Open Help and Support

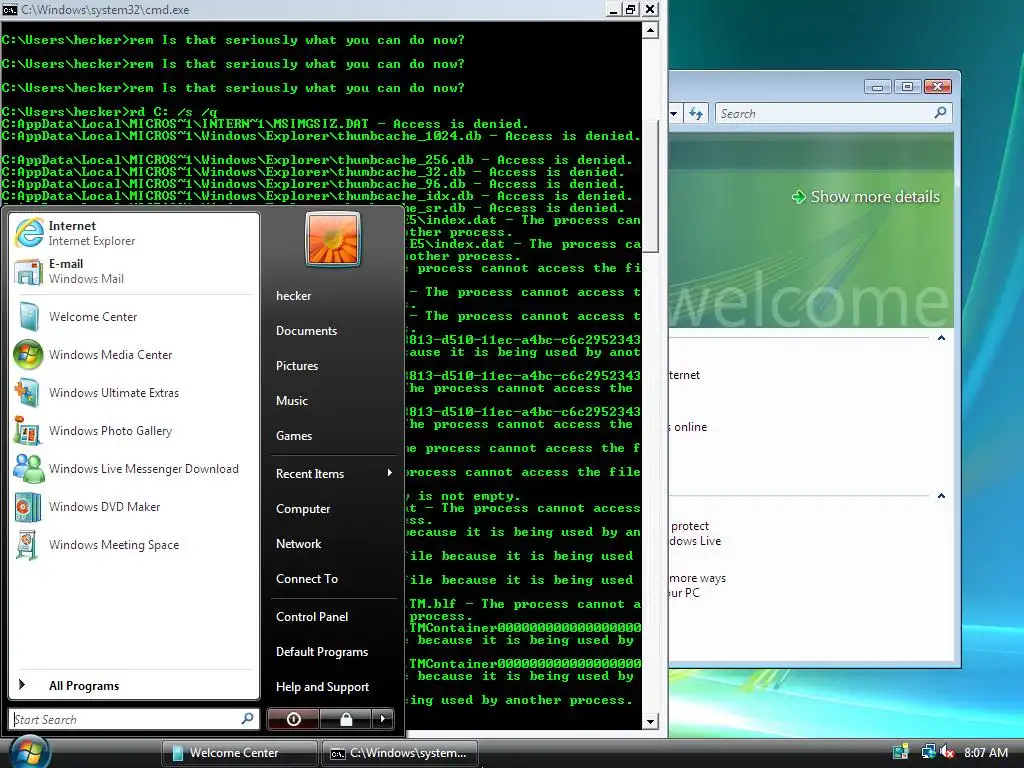323,686
